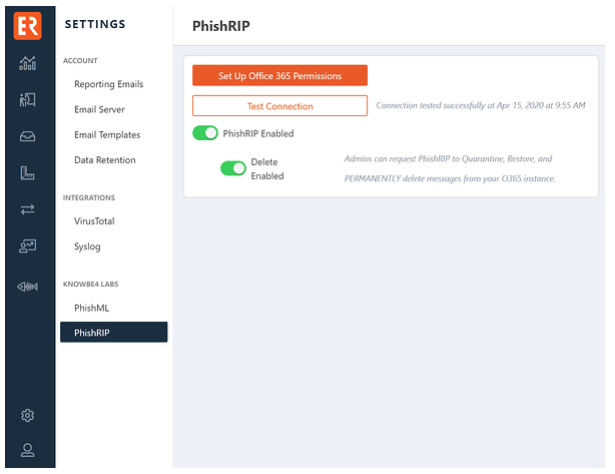Click the PhishER orange ER logo
The image size is (615, 474).
click(27, 25)
